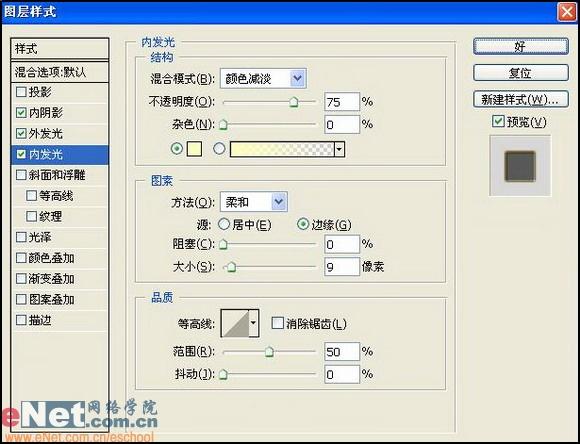Enable the 图案叠加 pattern overlay checkbox
Viewport: 580px width, 444px height.
pos(21,299)
